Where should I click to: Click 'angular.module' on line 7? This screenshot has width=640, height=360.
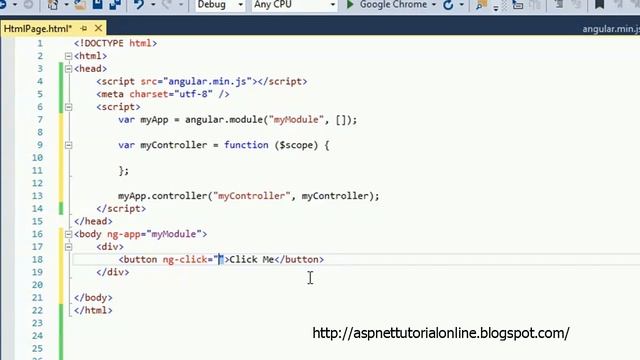(x=224, y=120)
